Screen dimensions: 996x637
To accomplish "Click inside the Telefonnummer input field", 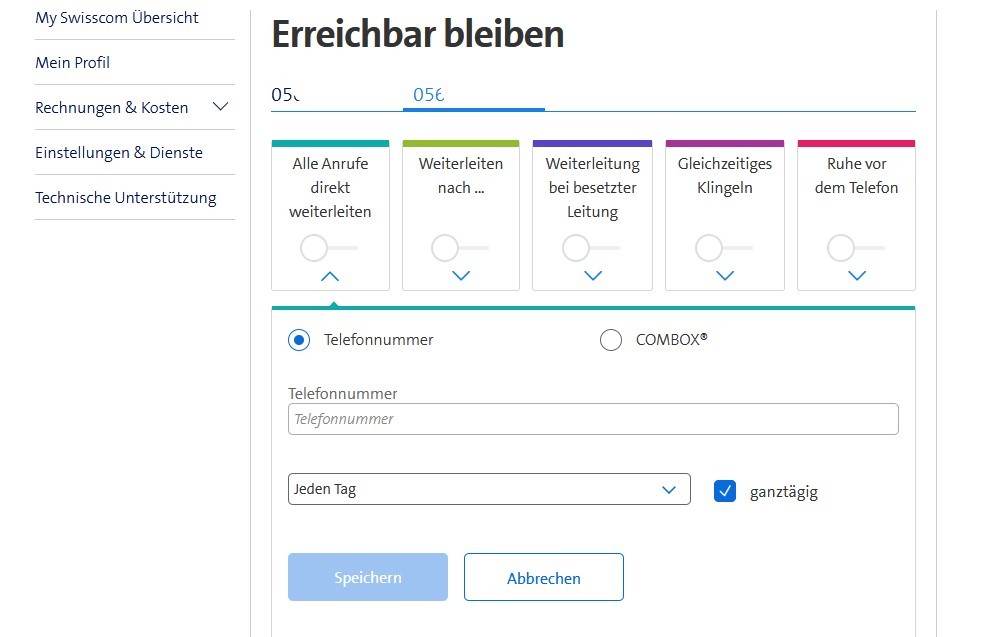I will 592,418.
